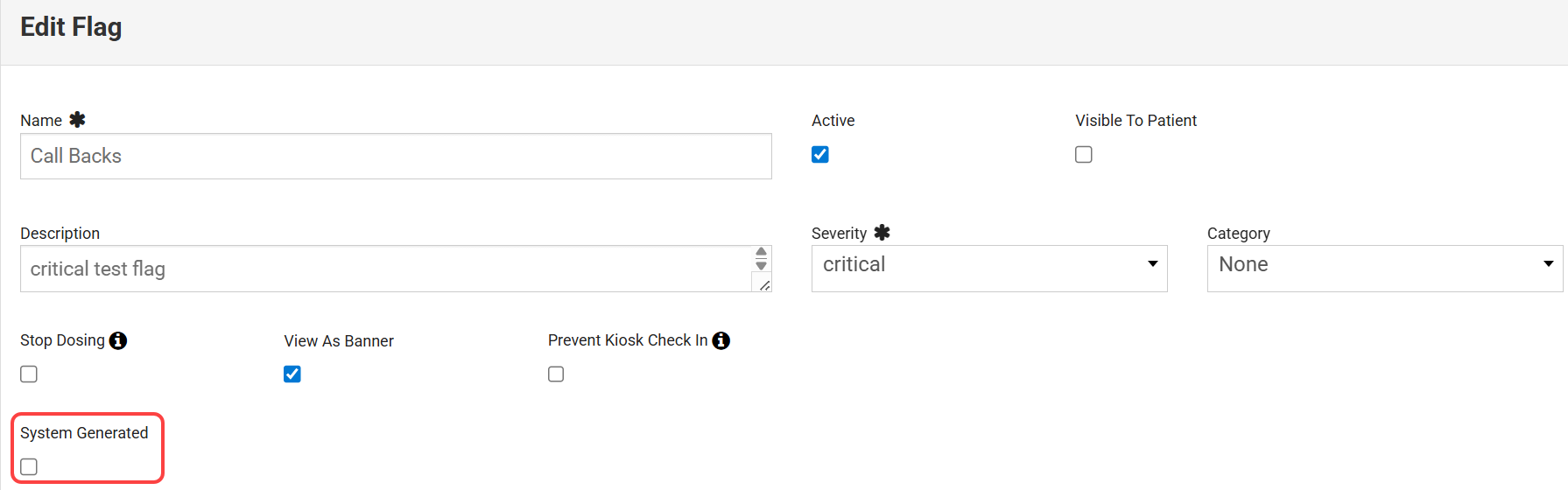Viewport: 1568px width, 490px height.
Task: Click the Description box resize handle
Action: (764, 285)
